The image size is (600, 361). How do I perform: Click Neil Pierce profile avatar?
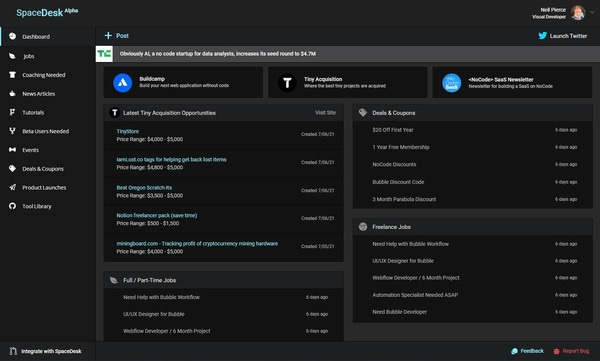(x=578, y=13)
